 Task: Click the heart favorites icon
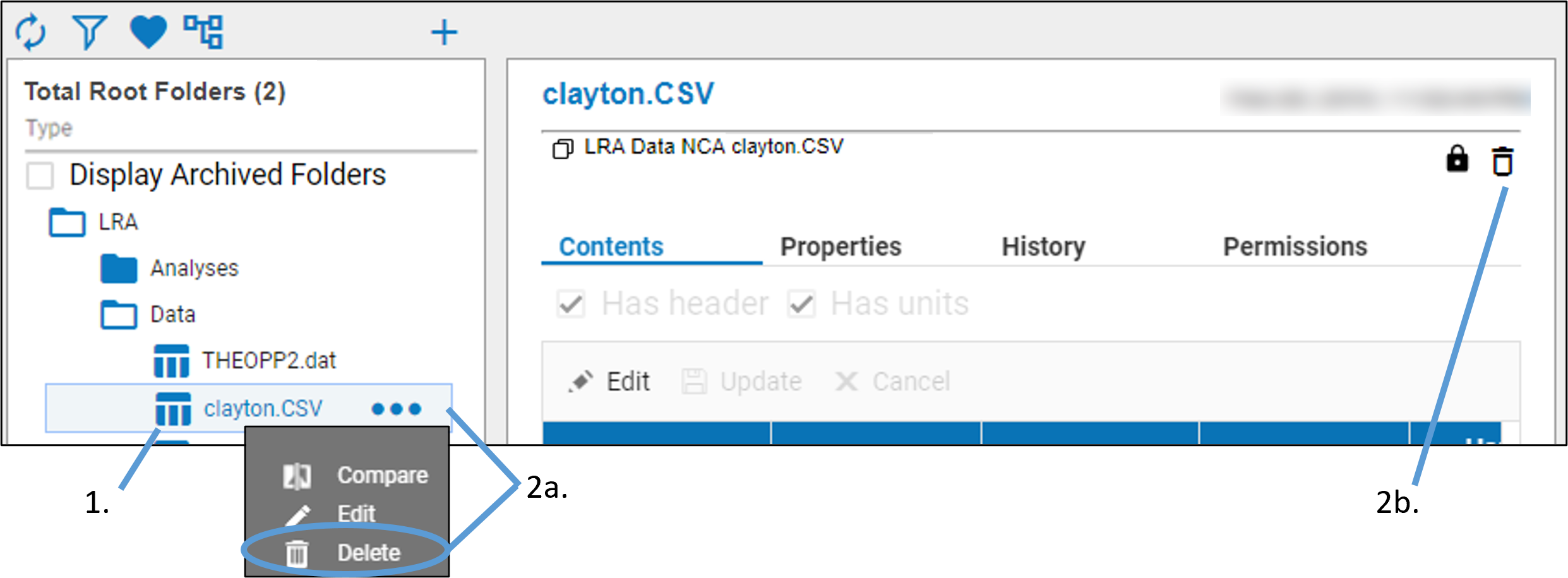(x=148, y=32)
